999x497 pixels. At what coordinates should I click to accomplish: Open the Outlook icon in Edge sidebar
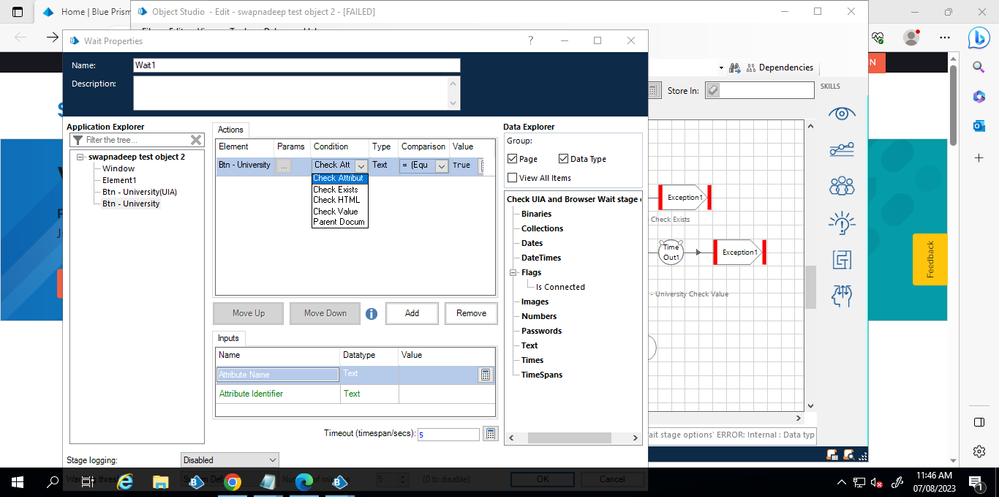pyautogui.click(x=979, y=126)
